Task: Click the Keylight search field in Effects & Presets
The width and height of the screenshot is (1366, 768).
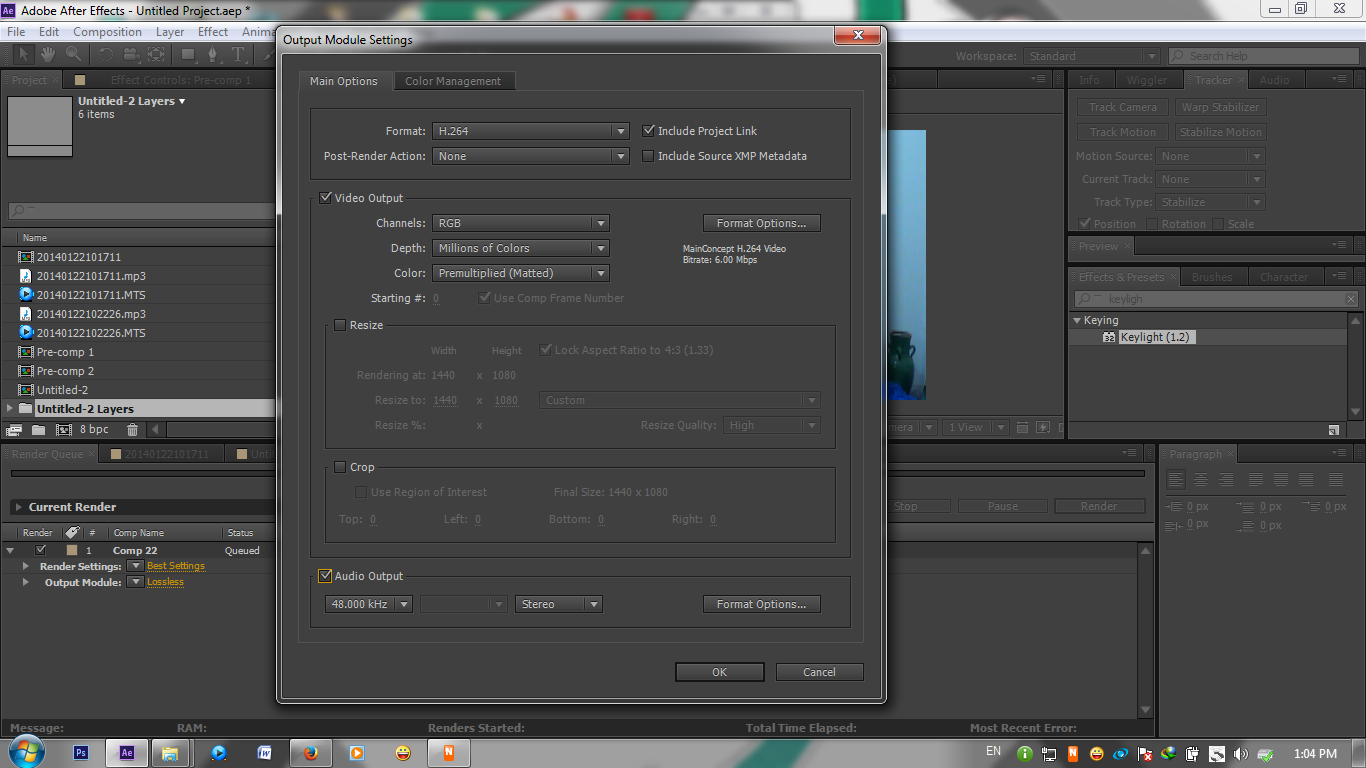Action: click(1216, 299)
